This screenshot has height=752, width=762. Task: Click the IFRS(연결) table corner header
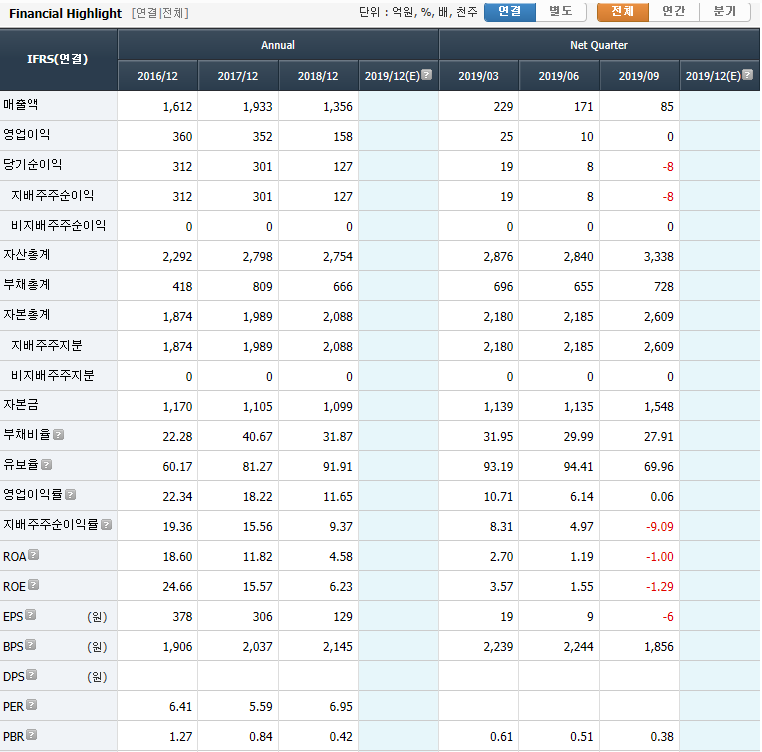tap(58, 59)
